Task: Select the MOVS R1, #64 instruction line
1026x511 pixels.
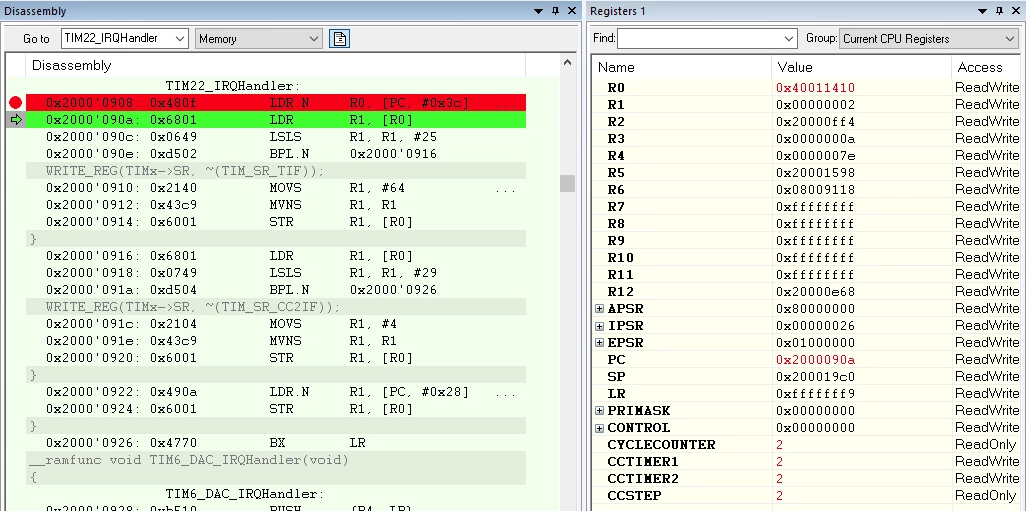Action: [x=276, y=188]
